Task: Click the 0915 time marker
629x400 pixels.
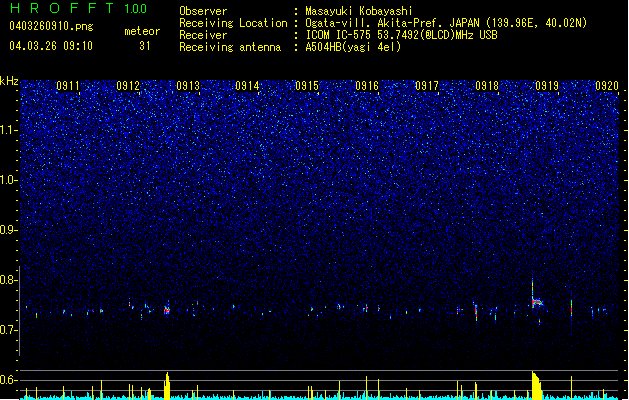Action: [307, 86]
